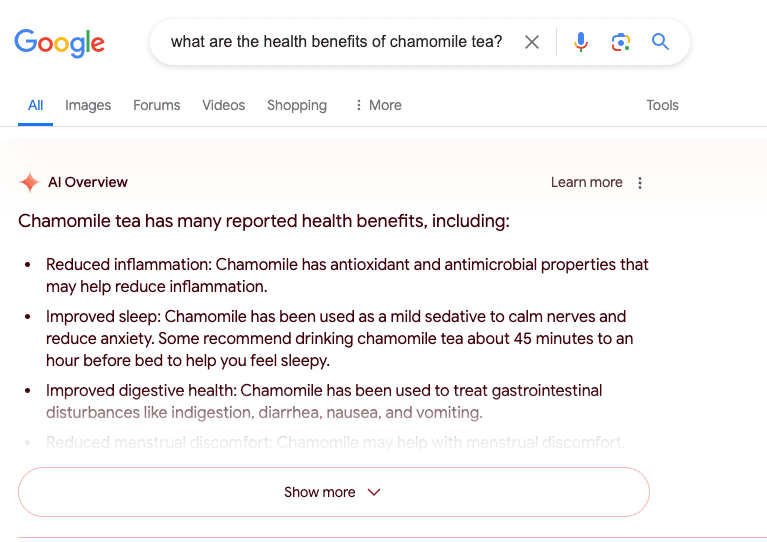Click into the search query field
Image resolution: width=767 pixels, height=542 pixels.
(x=336, y=42)
